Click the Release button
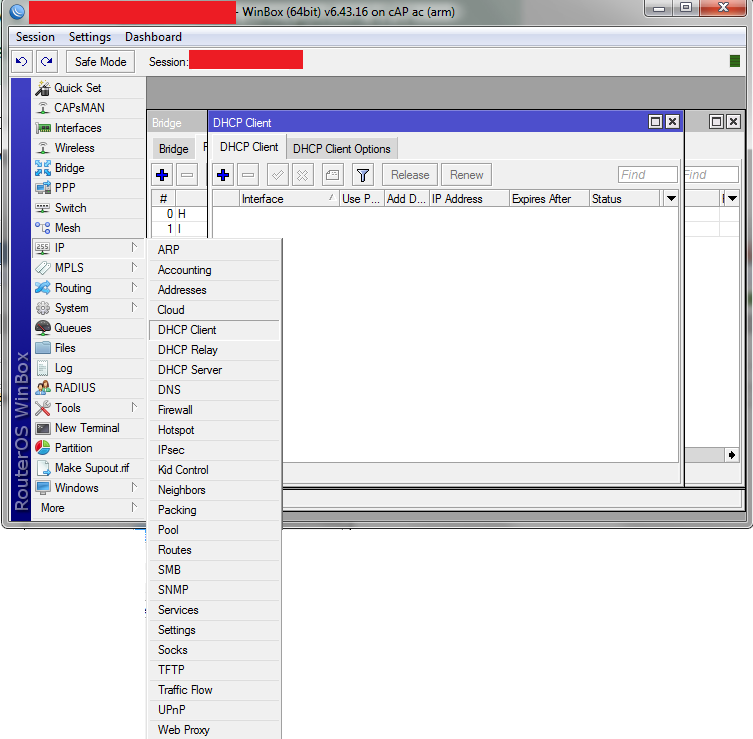 pos(410,175)
